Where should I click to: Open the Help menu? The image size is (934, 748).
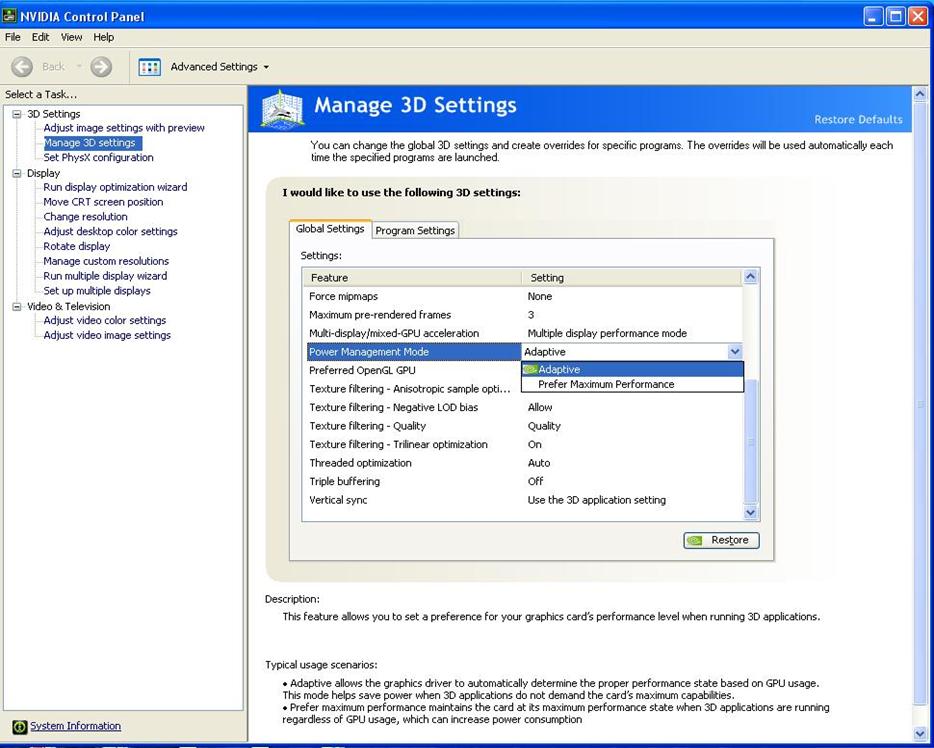[104, 37]
